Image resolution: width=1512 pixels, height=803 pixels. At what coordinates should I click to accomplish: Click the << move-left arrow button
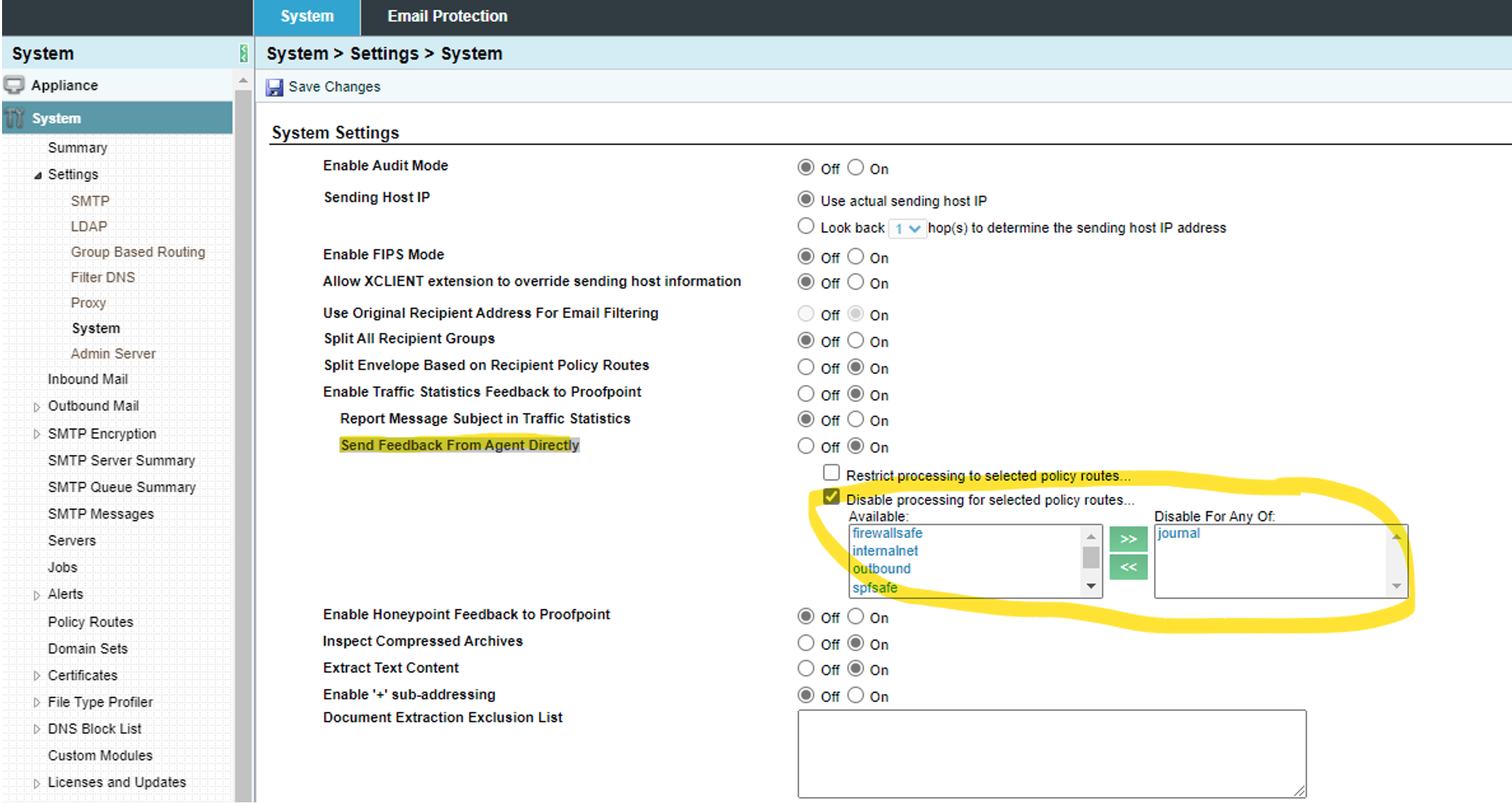pos(1128,567)
